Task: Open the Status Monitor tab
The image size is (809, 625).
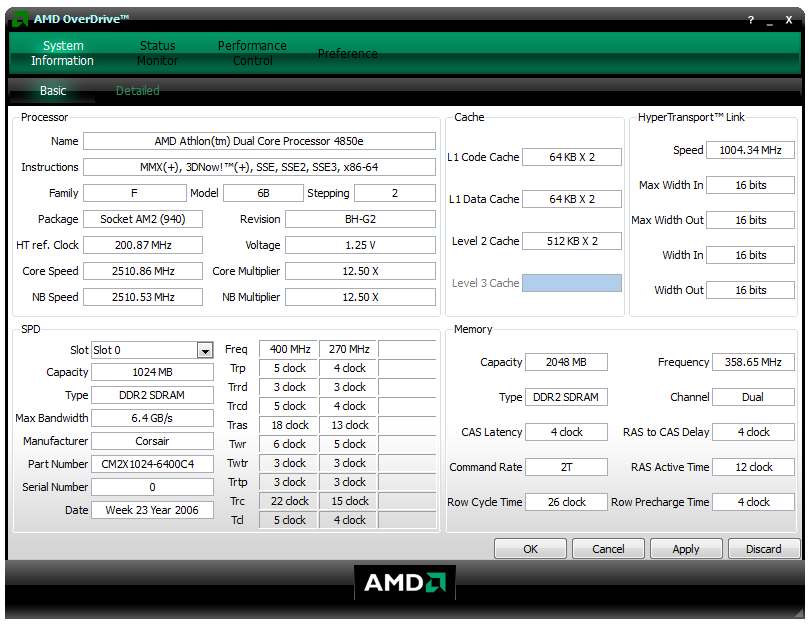Action: (x=157, y=53)
